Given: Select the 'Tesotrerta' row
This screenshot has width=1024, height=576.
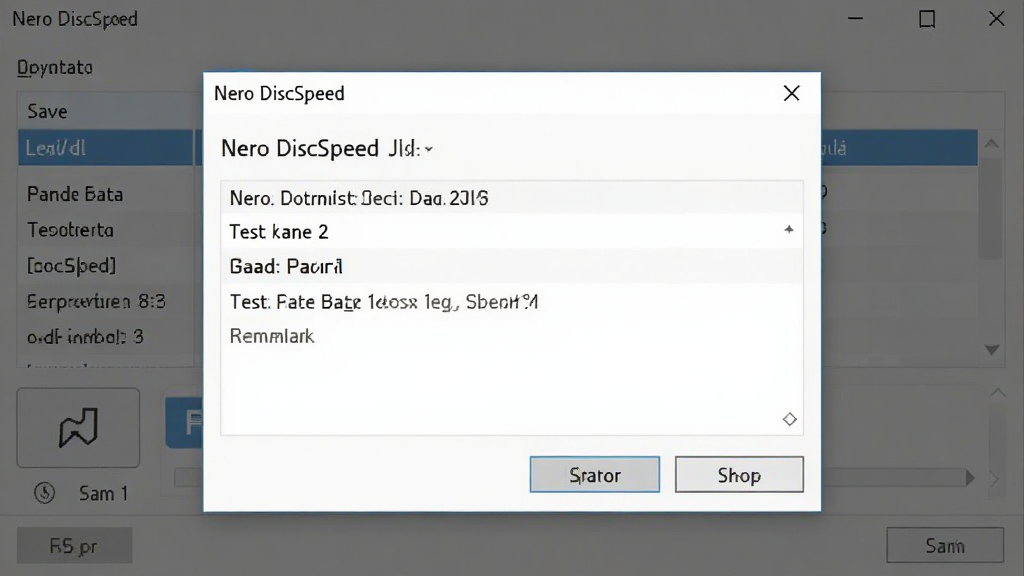Looking at the screenshot, I should 106,230.
